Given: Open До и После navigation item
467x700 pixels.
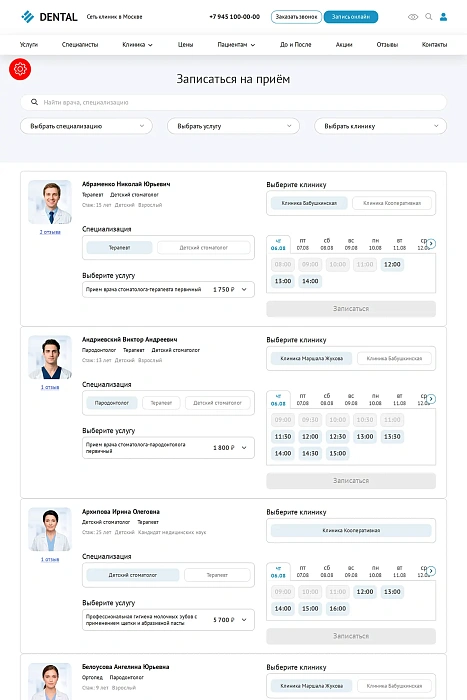Looking at the screenshot, I should pyautogui.click(x=296, y=45).
